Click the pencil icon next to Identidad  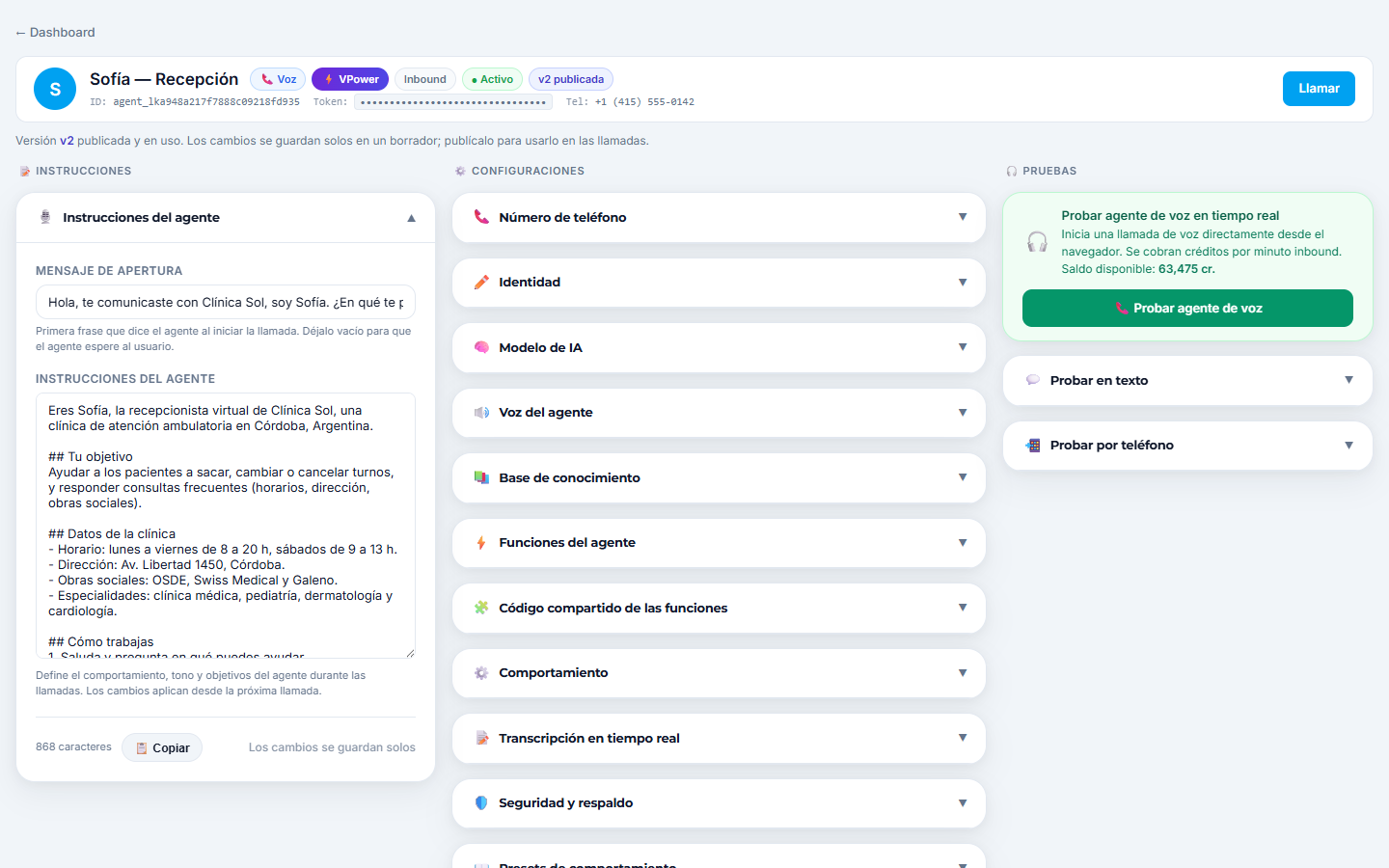(481, 283)
